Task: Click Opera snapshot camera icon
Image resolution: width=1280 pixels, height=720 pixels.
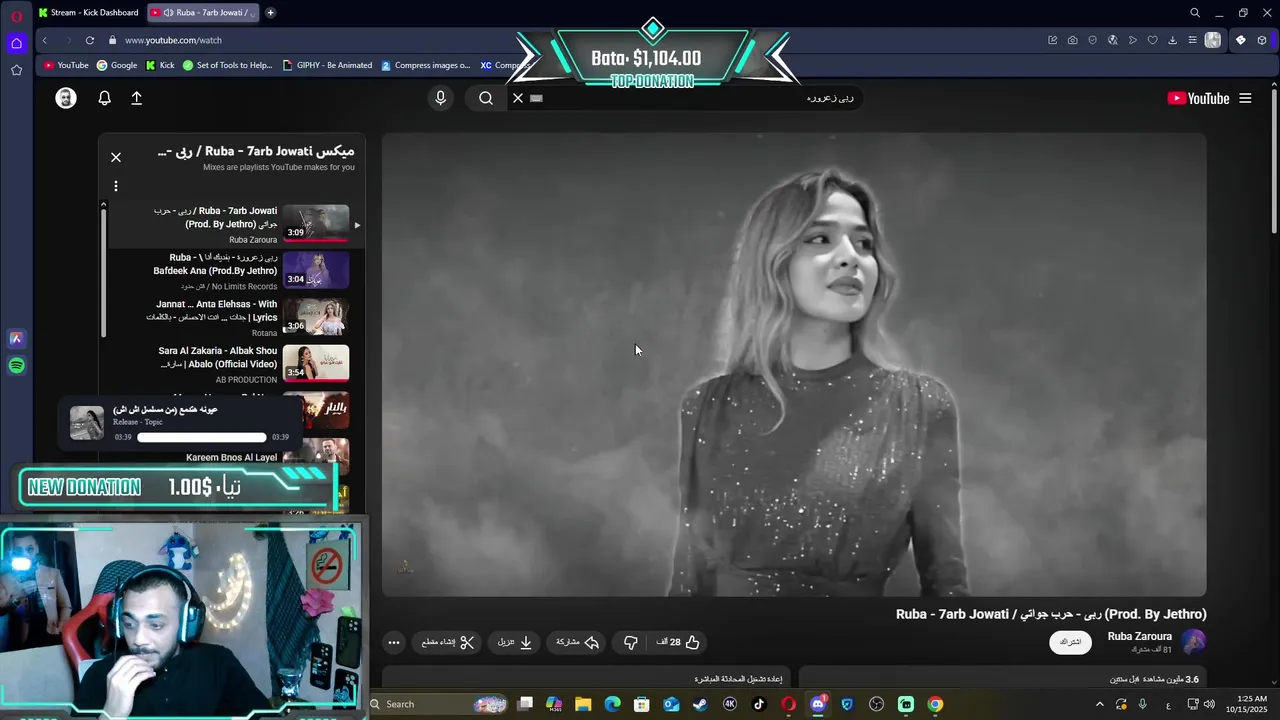Action: 1072,40
